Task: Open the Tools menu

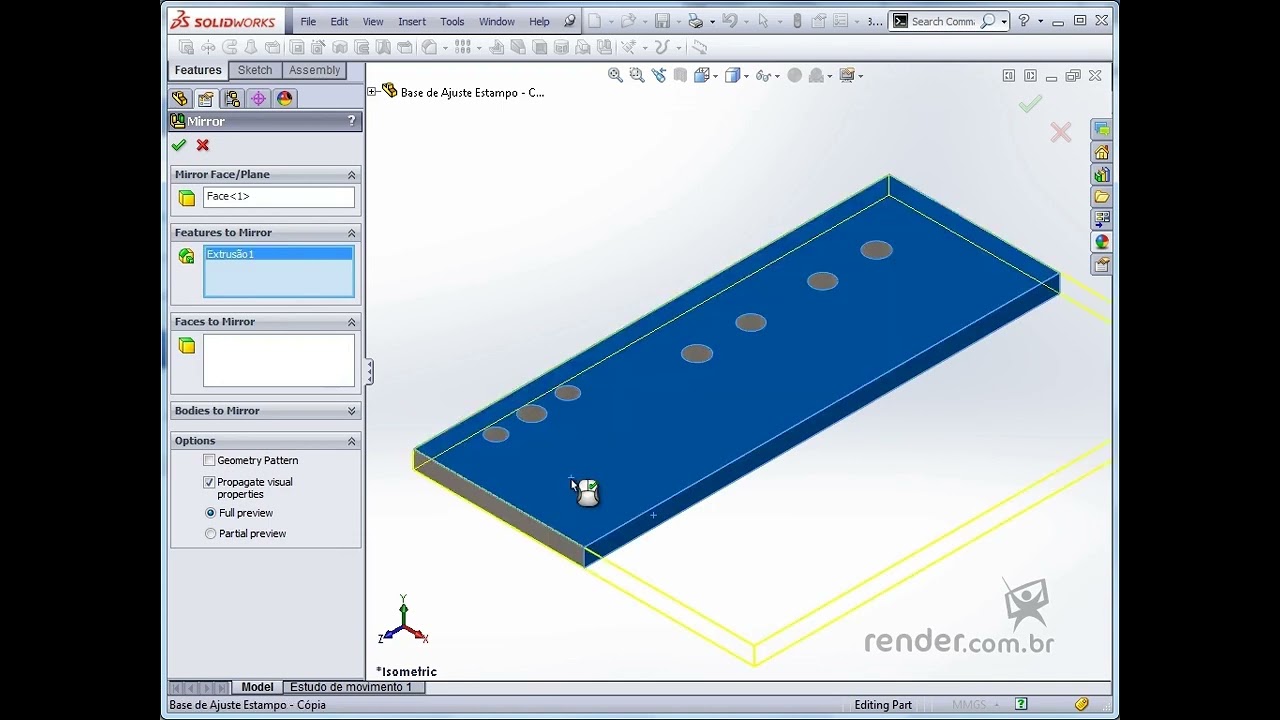Action: (x=452, y=21)
